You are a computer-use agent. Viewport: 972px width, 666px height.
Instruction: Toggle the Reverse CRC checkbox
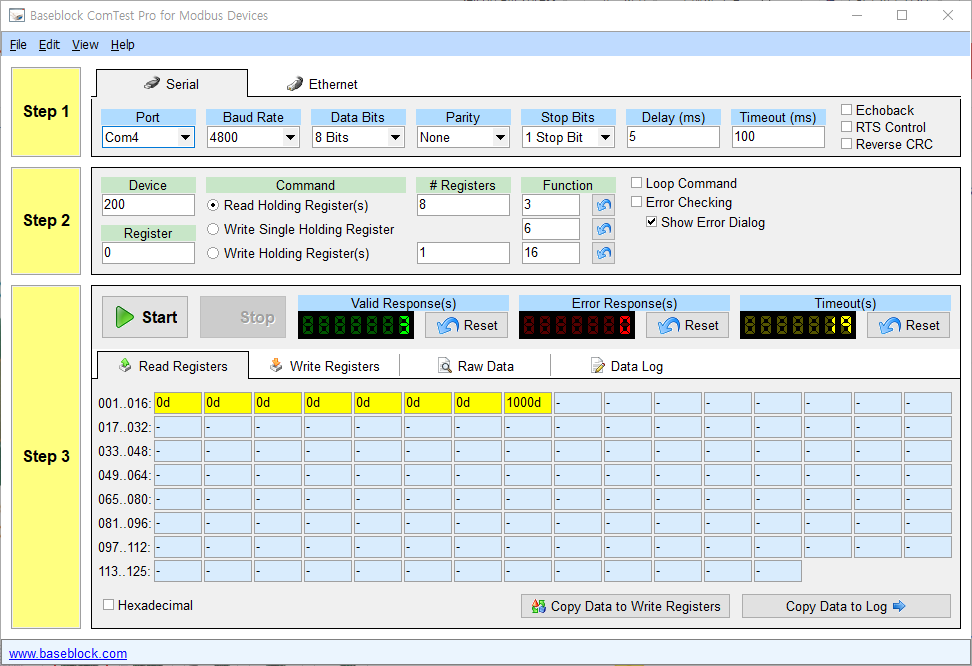[846, 144]
